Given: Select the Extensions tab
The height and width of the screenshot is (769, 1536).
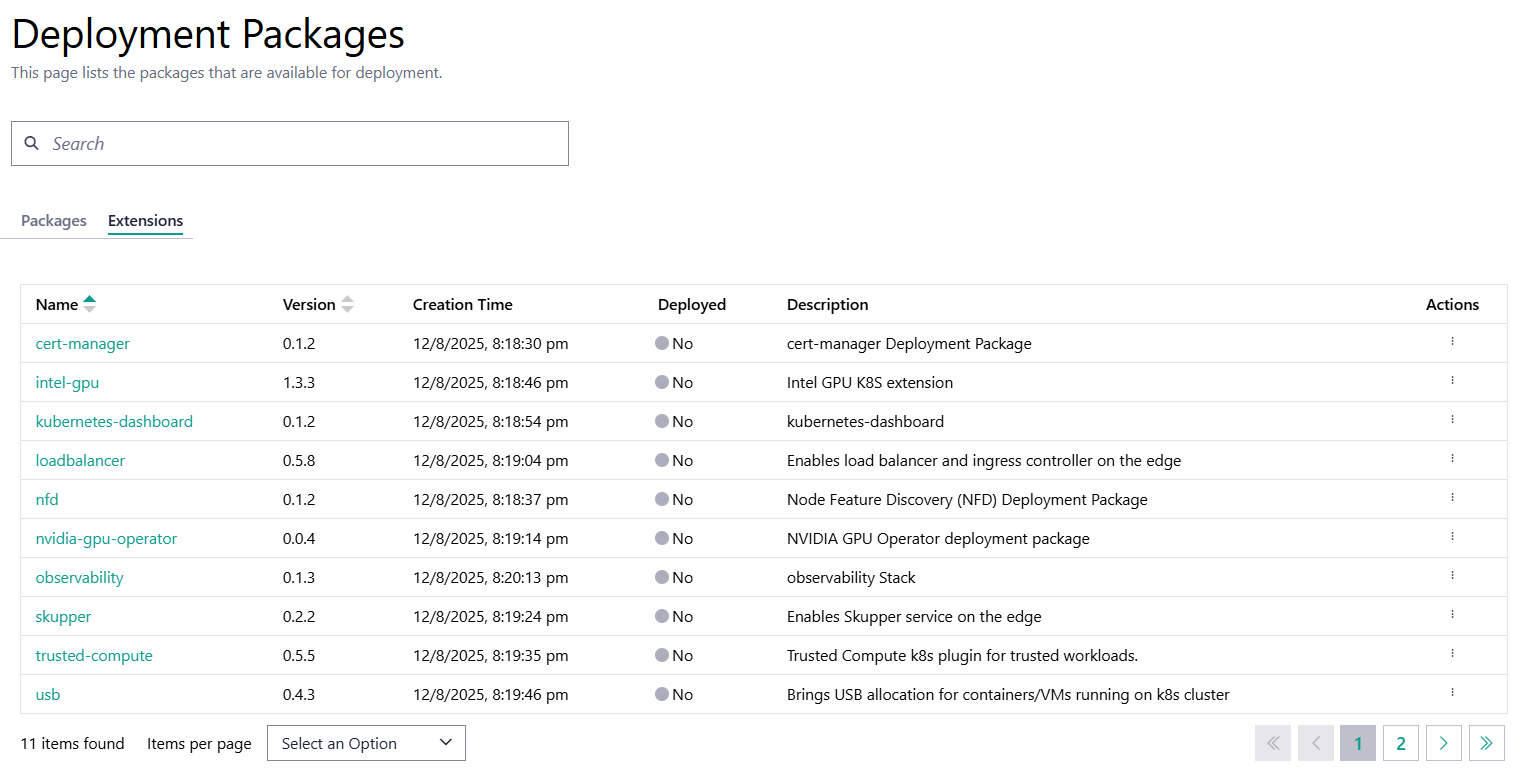Looking at the screenshot, I should (x=145, y=221).
